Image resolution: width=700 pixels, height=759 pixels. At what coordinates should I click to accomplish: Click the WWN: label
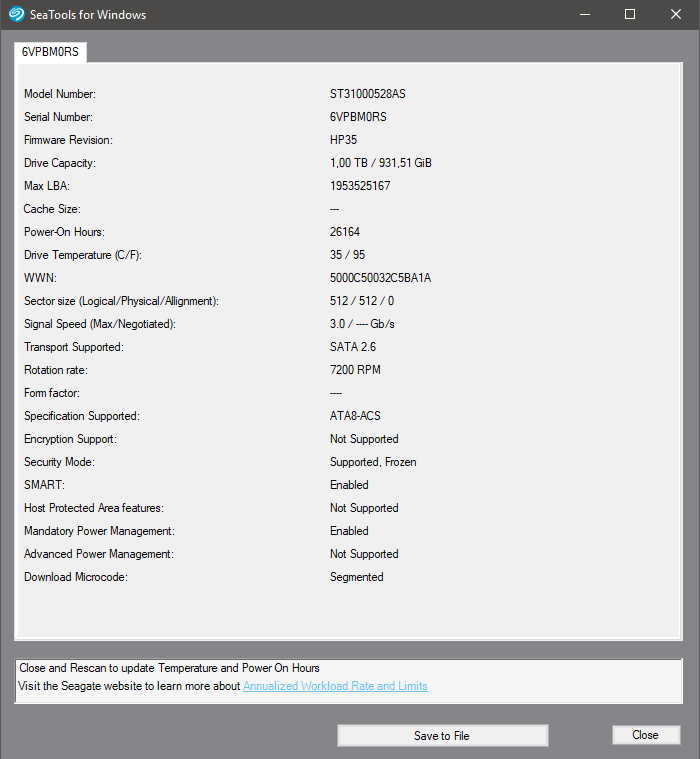(x=40, y=278)
